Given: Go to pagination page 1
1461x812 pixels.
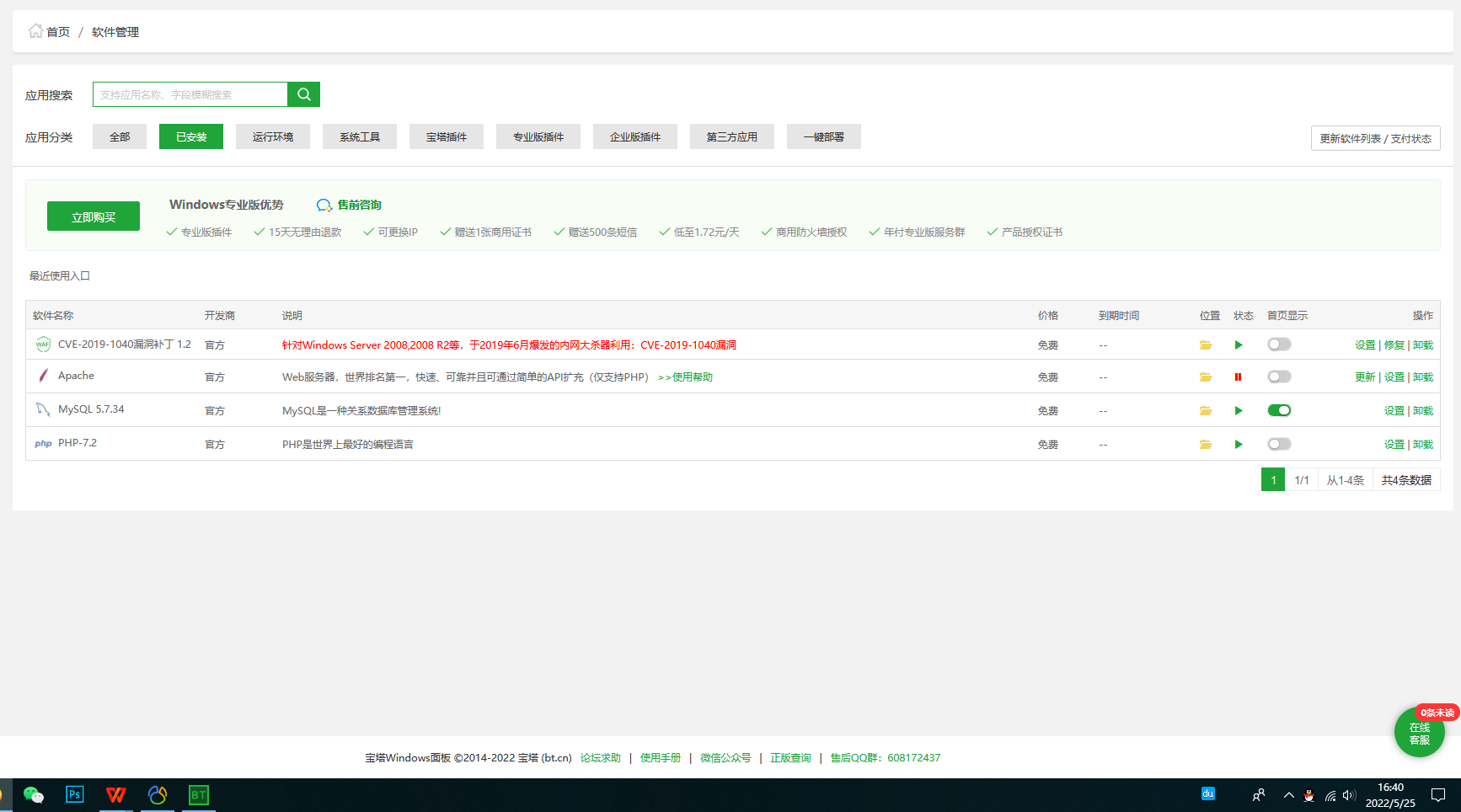Looking at the screenshot, I should pos(1273,479).
